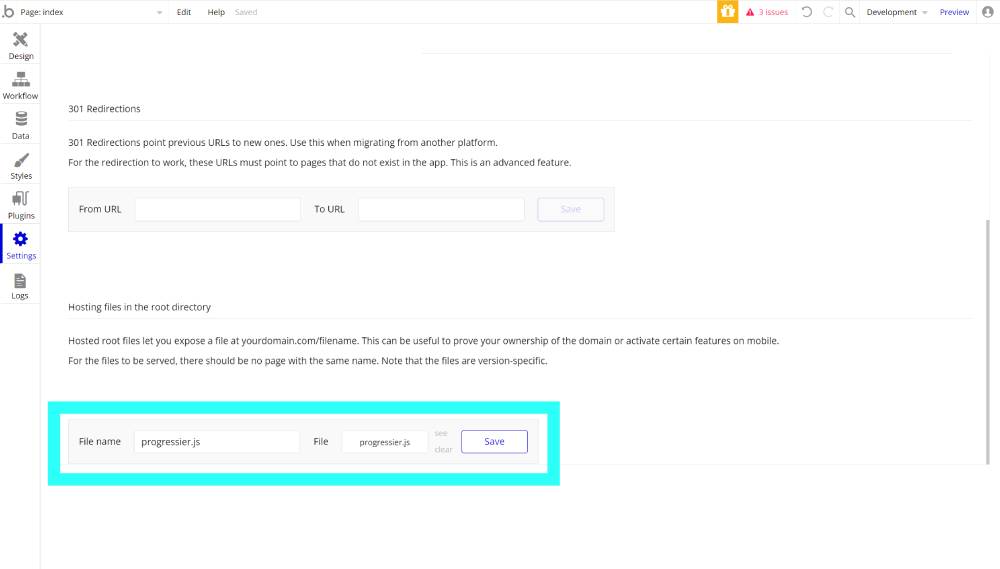Screen dimensions: 1000x569
Task: Open the Logs tab in sidebar
Action: (20, 285)
